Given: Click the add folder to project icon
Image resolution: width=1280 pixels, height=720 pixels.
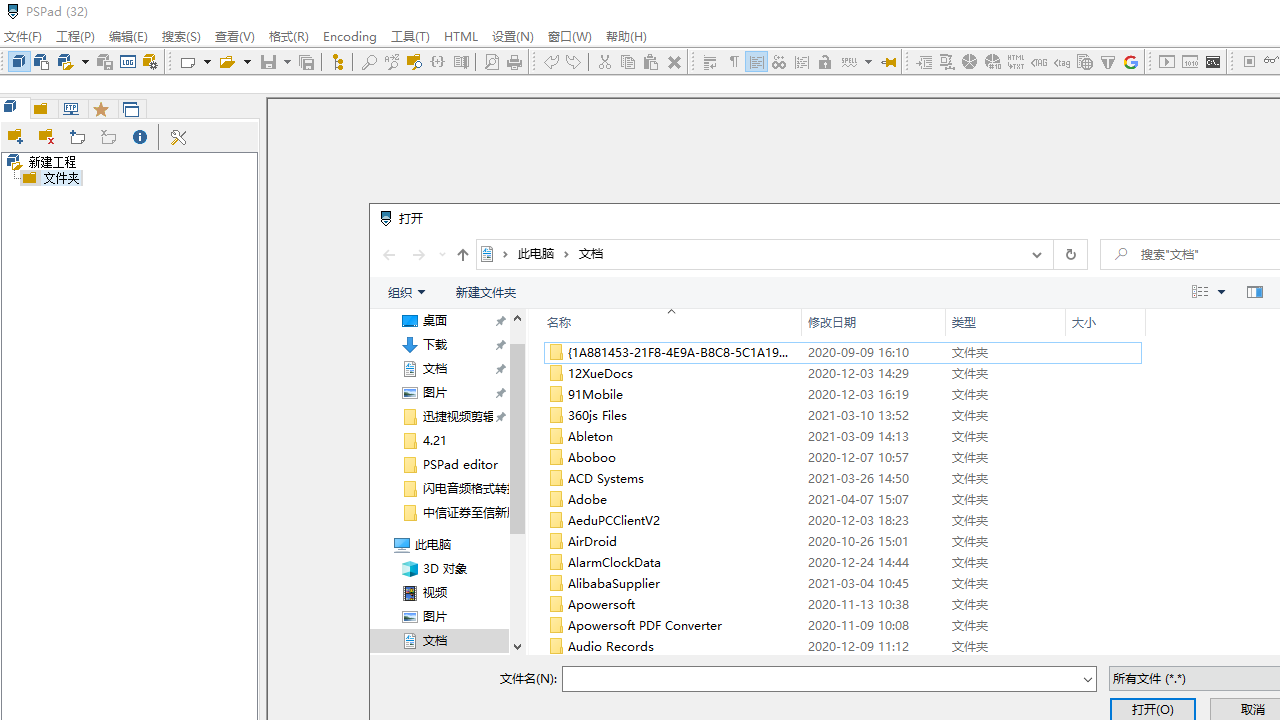Looking at the screenshot, I should pos(15,137).
